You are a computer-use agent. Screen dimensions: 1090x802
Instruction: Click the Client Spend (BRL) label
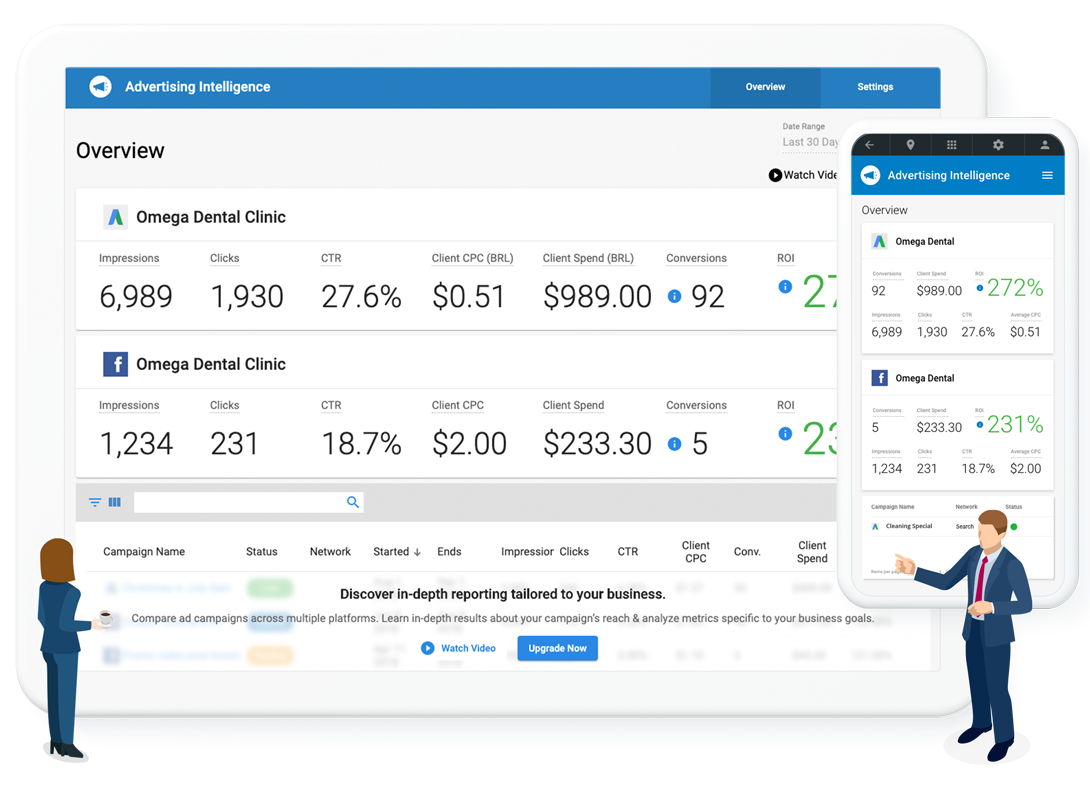[x=588, y=259]
